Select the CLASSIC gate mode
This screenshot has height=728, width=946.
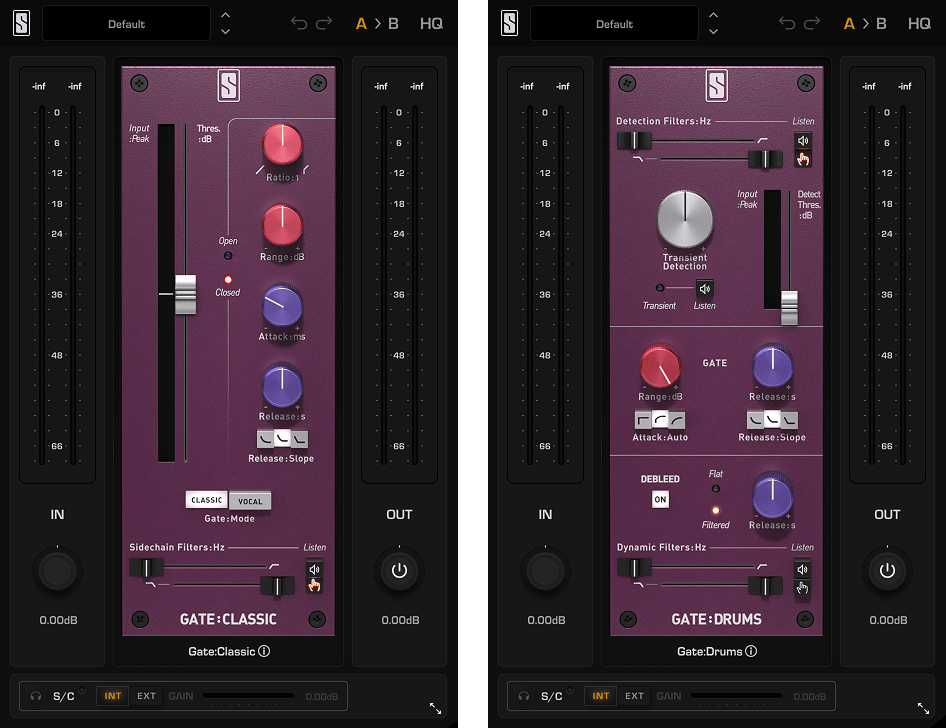coord(207,500)
